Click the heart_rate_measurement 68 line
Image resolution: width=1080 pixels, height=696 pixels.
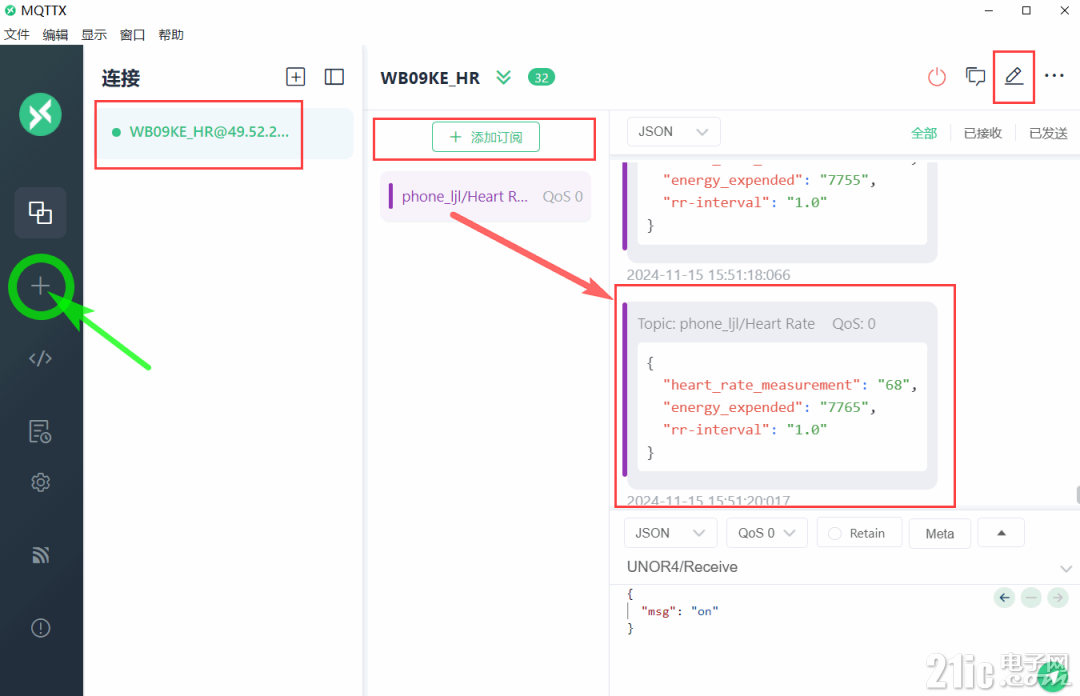789,385
